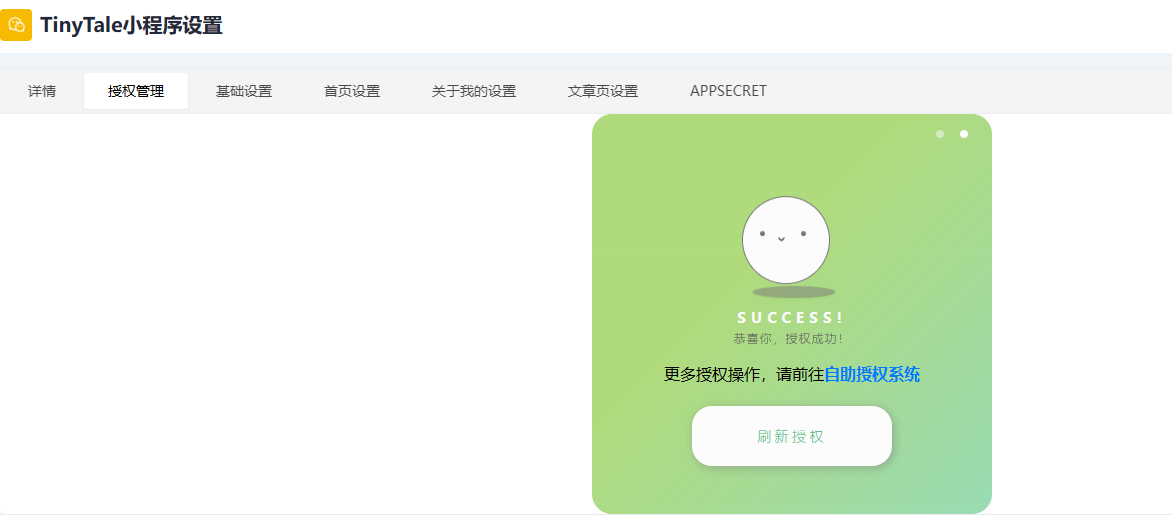This screenshot has height=515, width=1172.
Task: Follow the 自助授权系统 link
Action: pos(872,374)
